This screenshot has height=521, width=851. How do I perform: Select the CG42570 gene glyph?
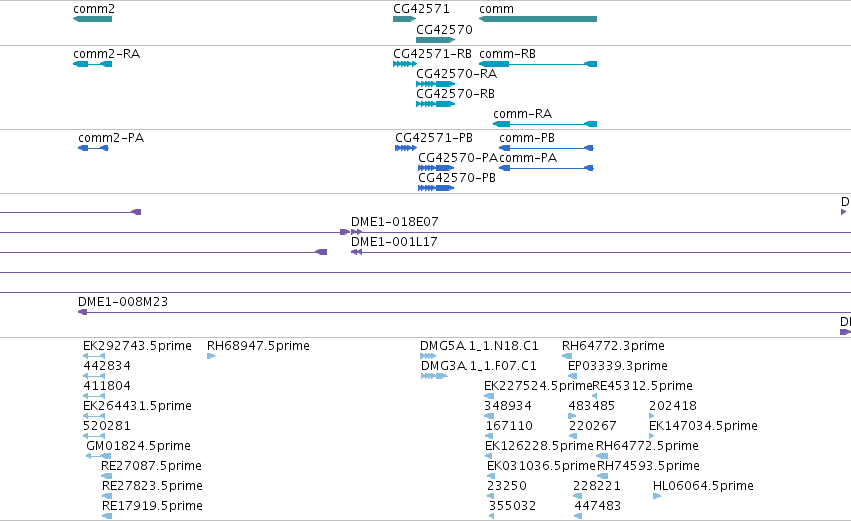tap(435, 40)
